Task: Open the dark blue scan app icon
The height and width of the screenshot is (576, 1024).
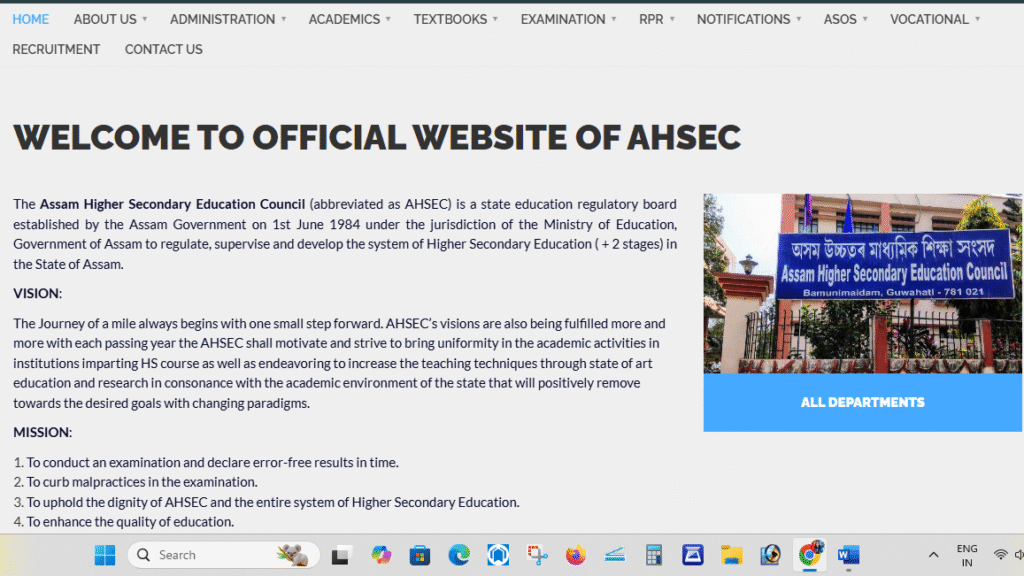Action: tap(692, 555)
